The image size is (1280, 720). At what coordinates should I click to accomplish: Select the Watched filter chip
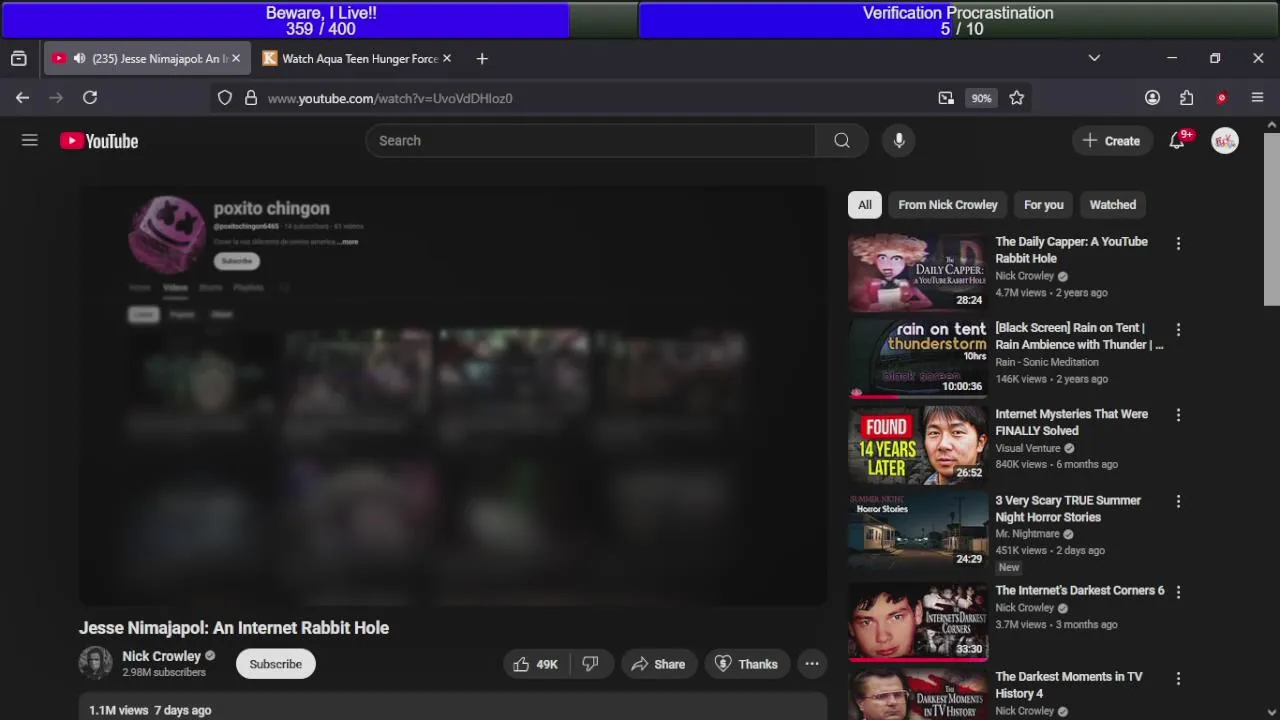(1113, 205)
